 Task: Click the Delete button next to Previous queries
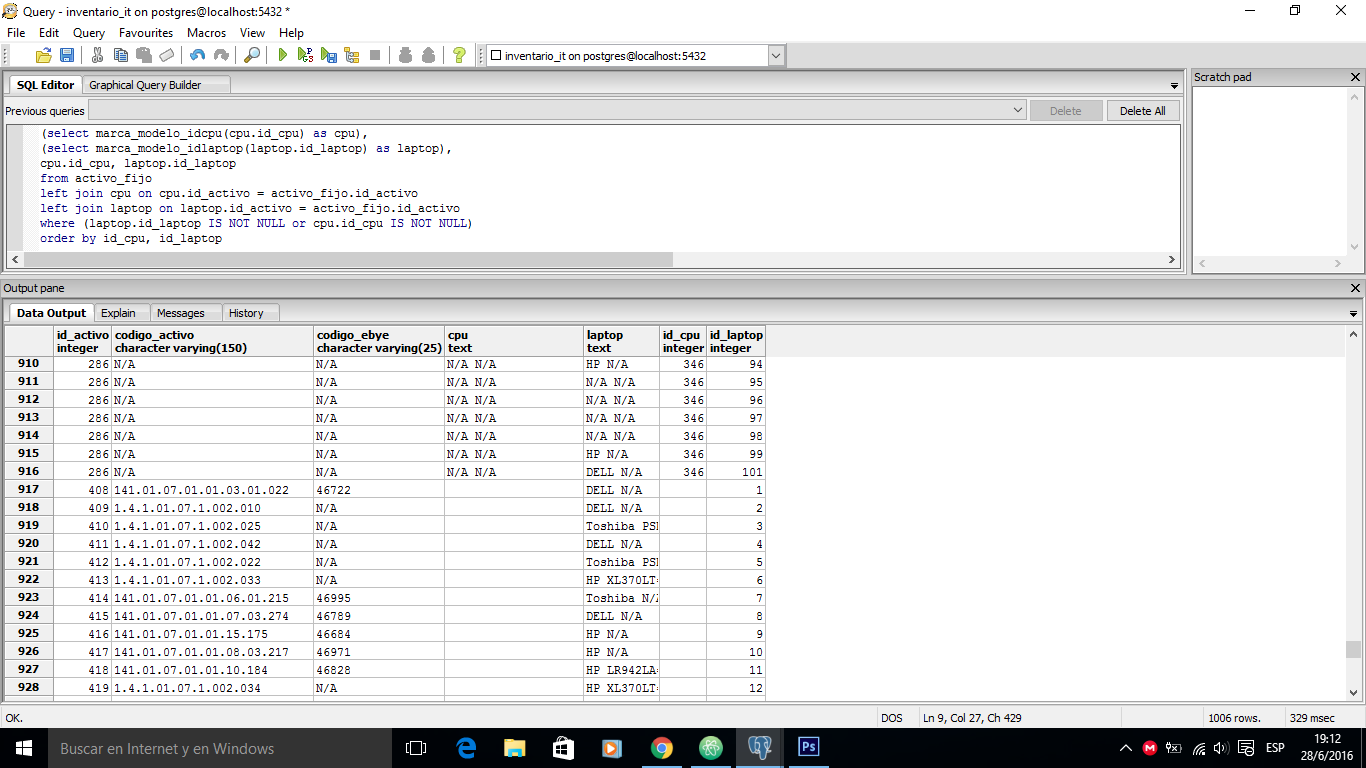pyautogui.click(x=1065, y=111)
